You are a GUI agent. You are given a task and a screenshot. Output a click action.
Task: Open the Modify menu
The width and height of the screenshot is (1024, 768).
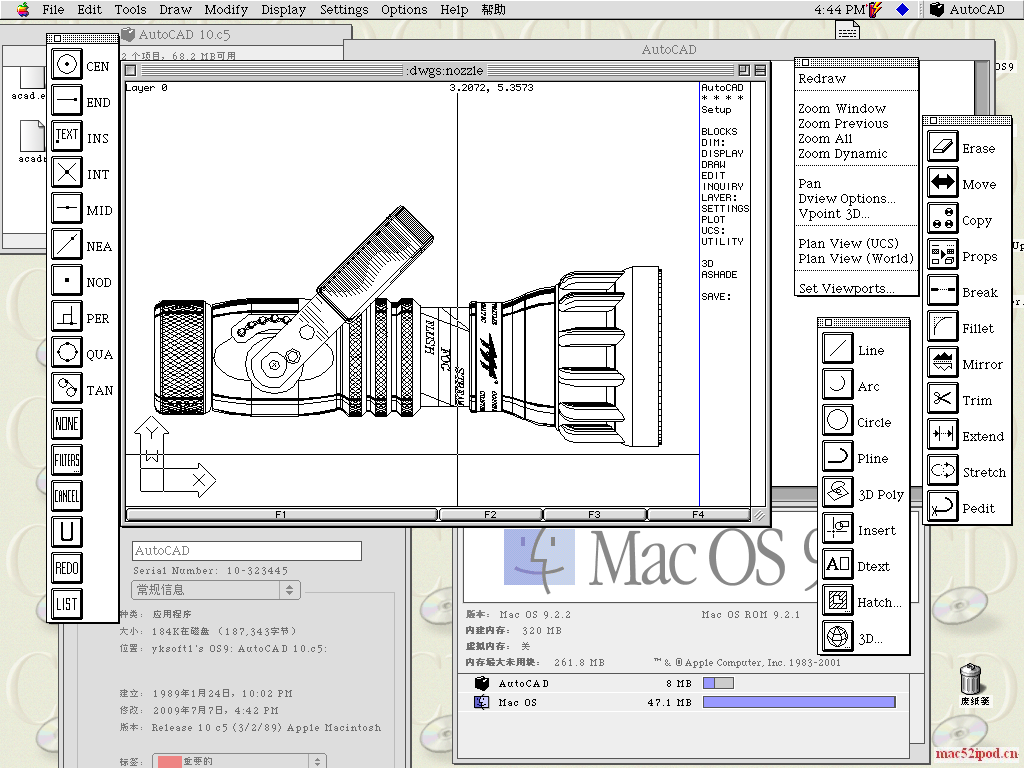[226, 9]
